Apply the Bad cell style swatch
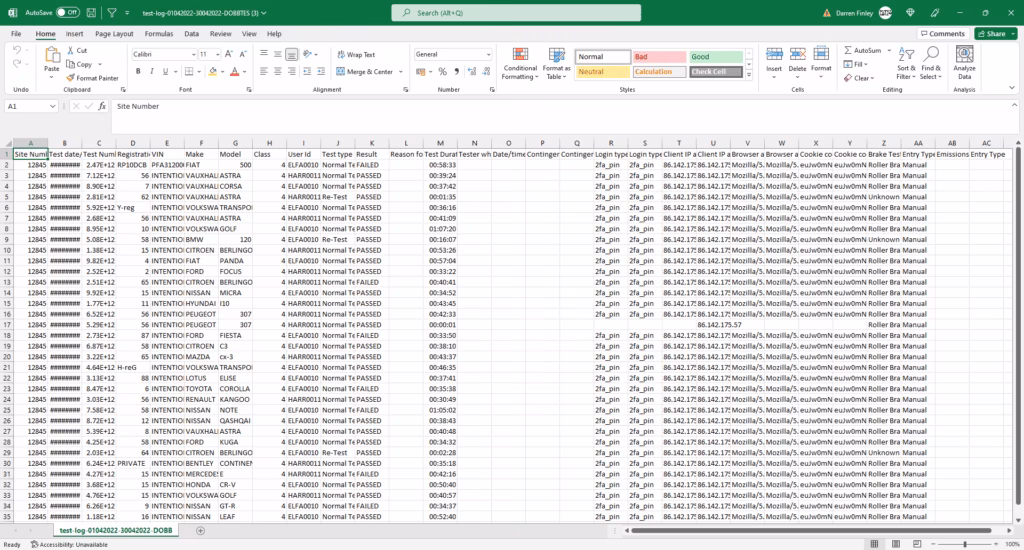 pyautogui.click(x=658, y=57)
